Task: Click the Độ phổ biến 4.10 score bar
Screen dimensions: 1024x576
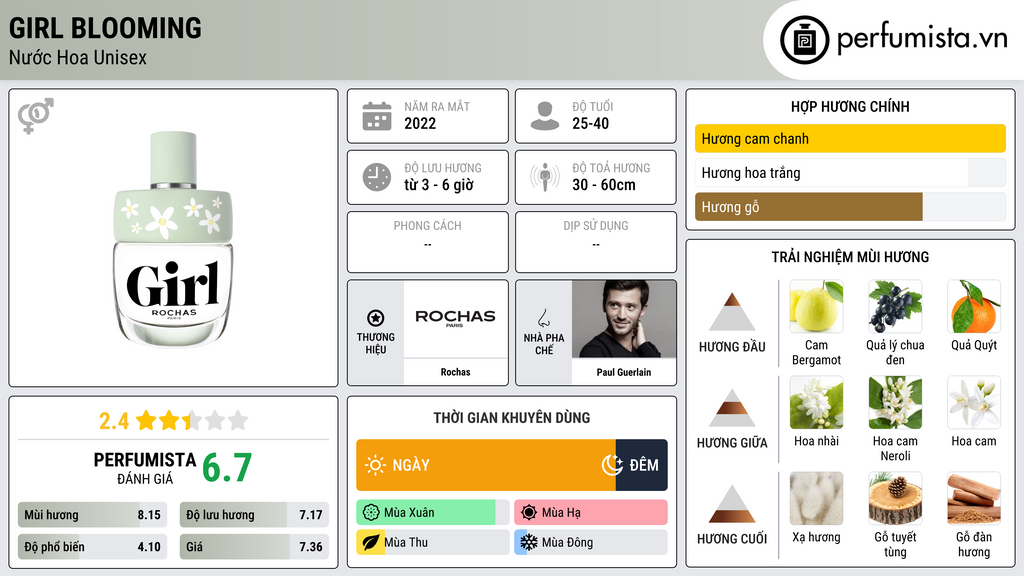Action: point(92,547)
